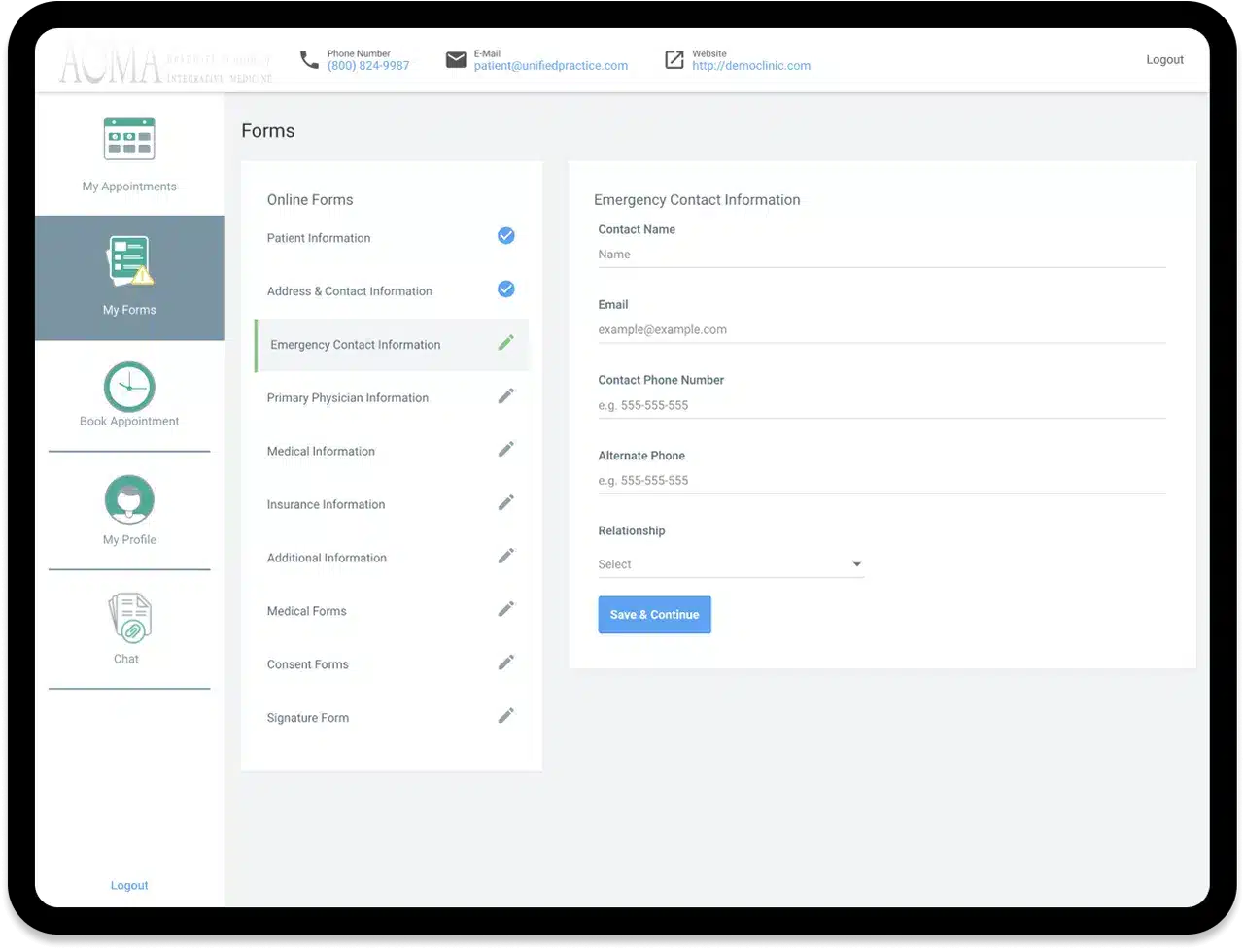This screenshot has width=1244, height=952.
Task: Click pencil icon beside Primary Physician Information
Action: [x=505, y=396]
